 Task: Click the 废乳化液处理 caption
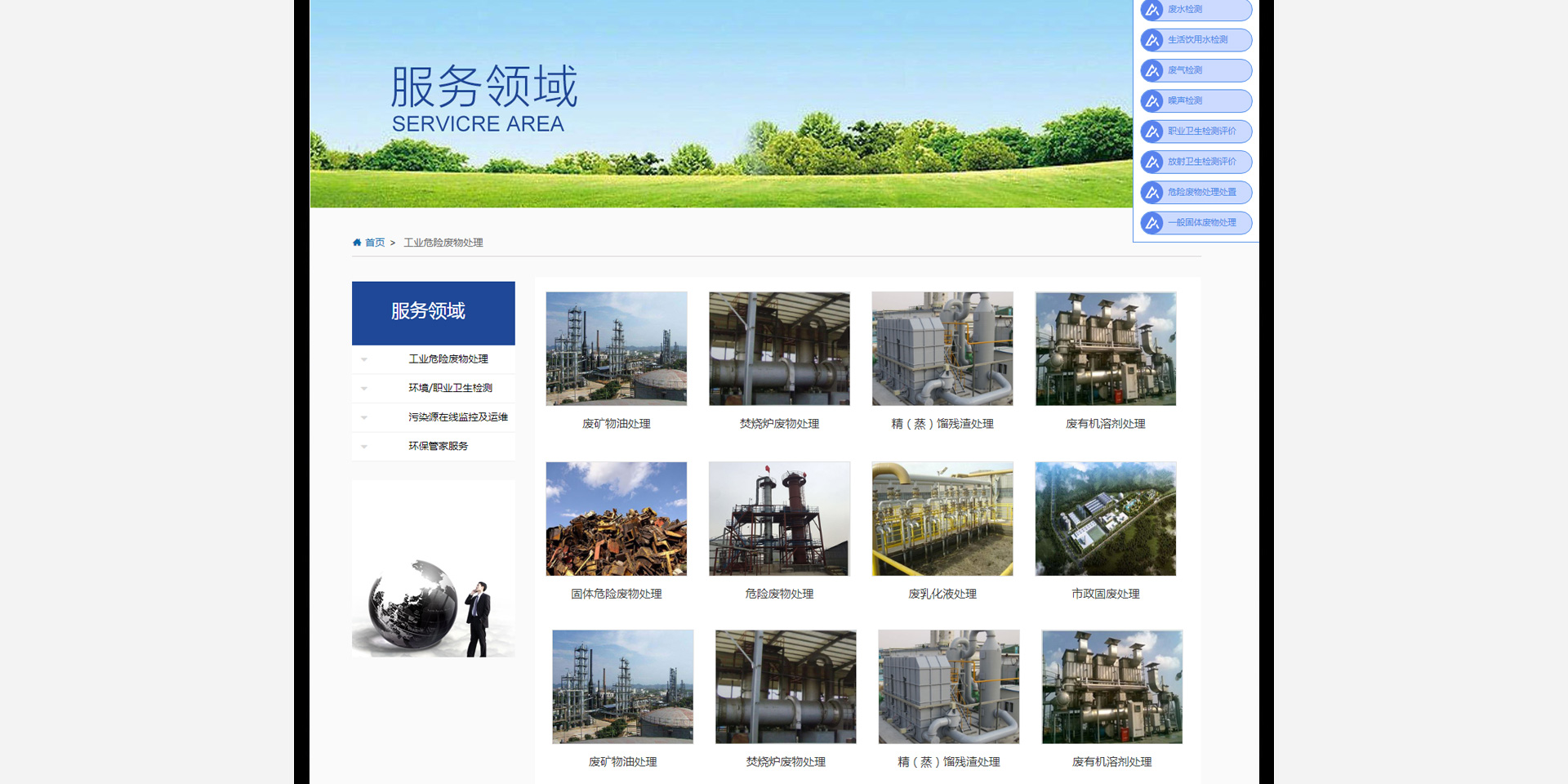pos(942,594)
